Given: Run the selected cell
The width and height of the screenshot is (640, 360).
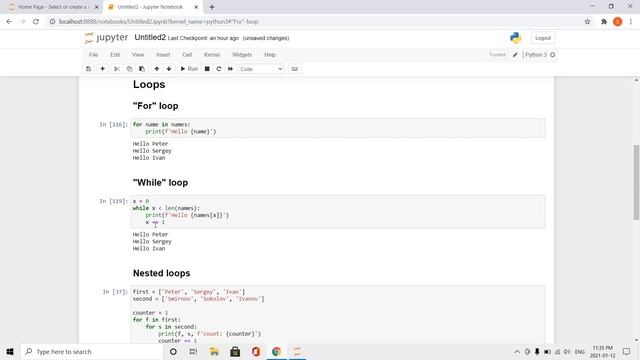Looking at the screenshot, I should 189,69.
